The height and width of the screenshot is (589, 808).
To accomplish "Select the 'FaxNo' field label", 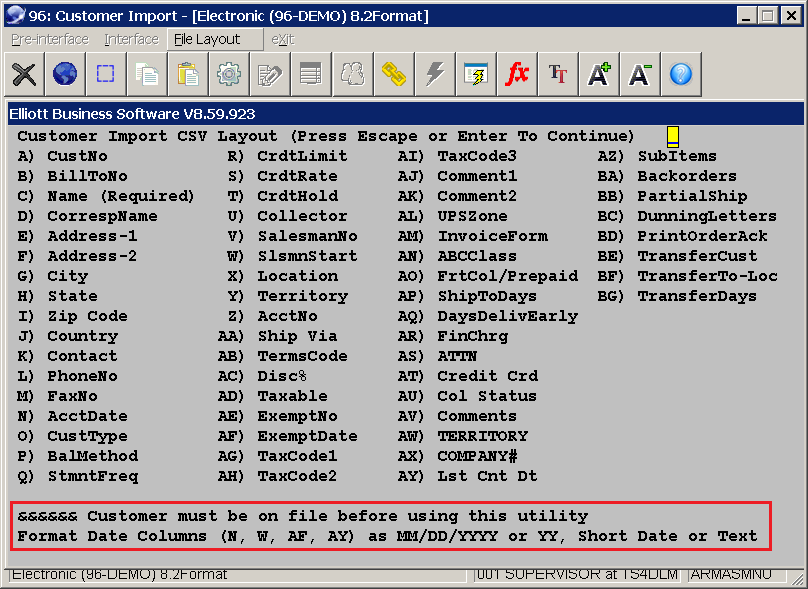I will pos(72,396).
